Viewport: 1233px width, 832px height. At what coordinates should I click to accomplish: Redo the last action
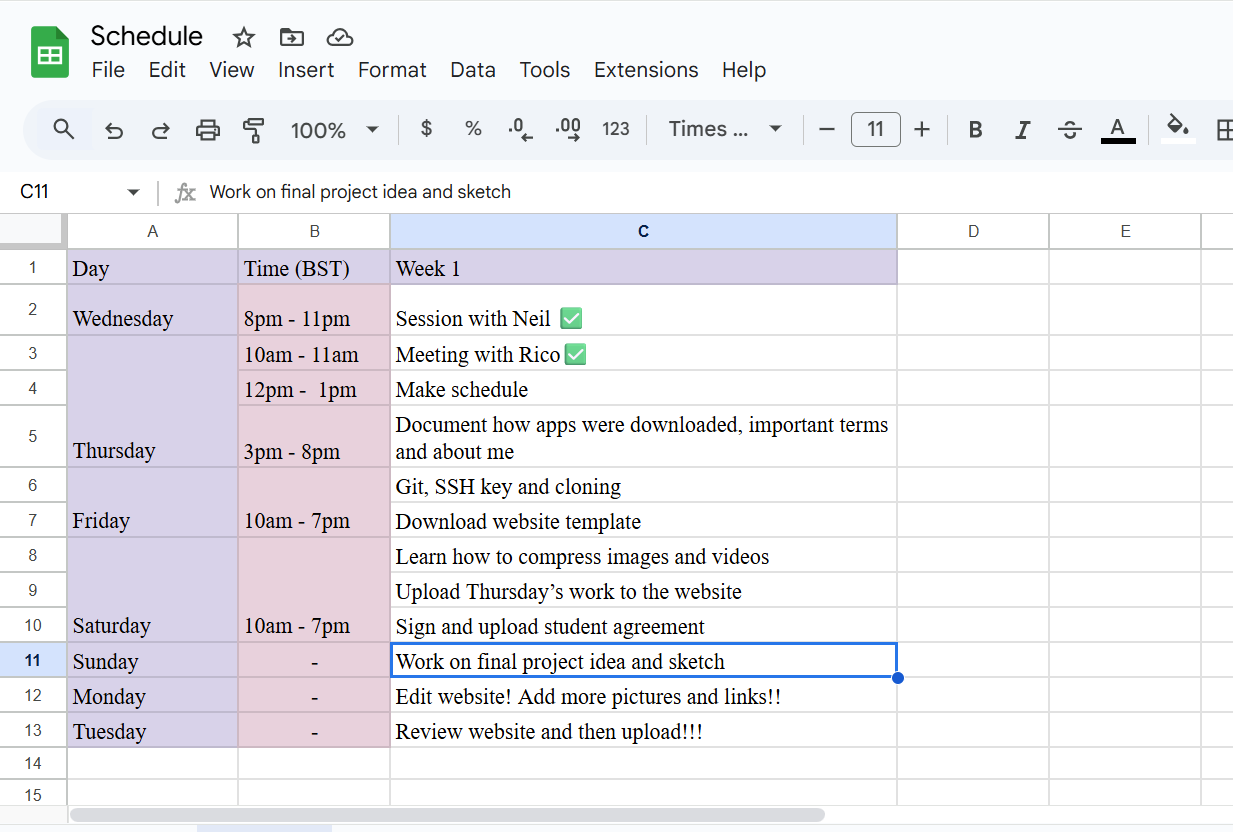[x=160, y=129]
